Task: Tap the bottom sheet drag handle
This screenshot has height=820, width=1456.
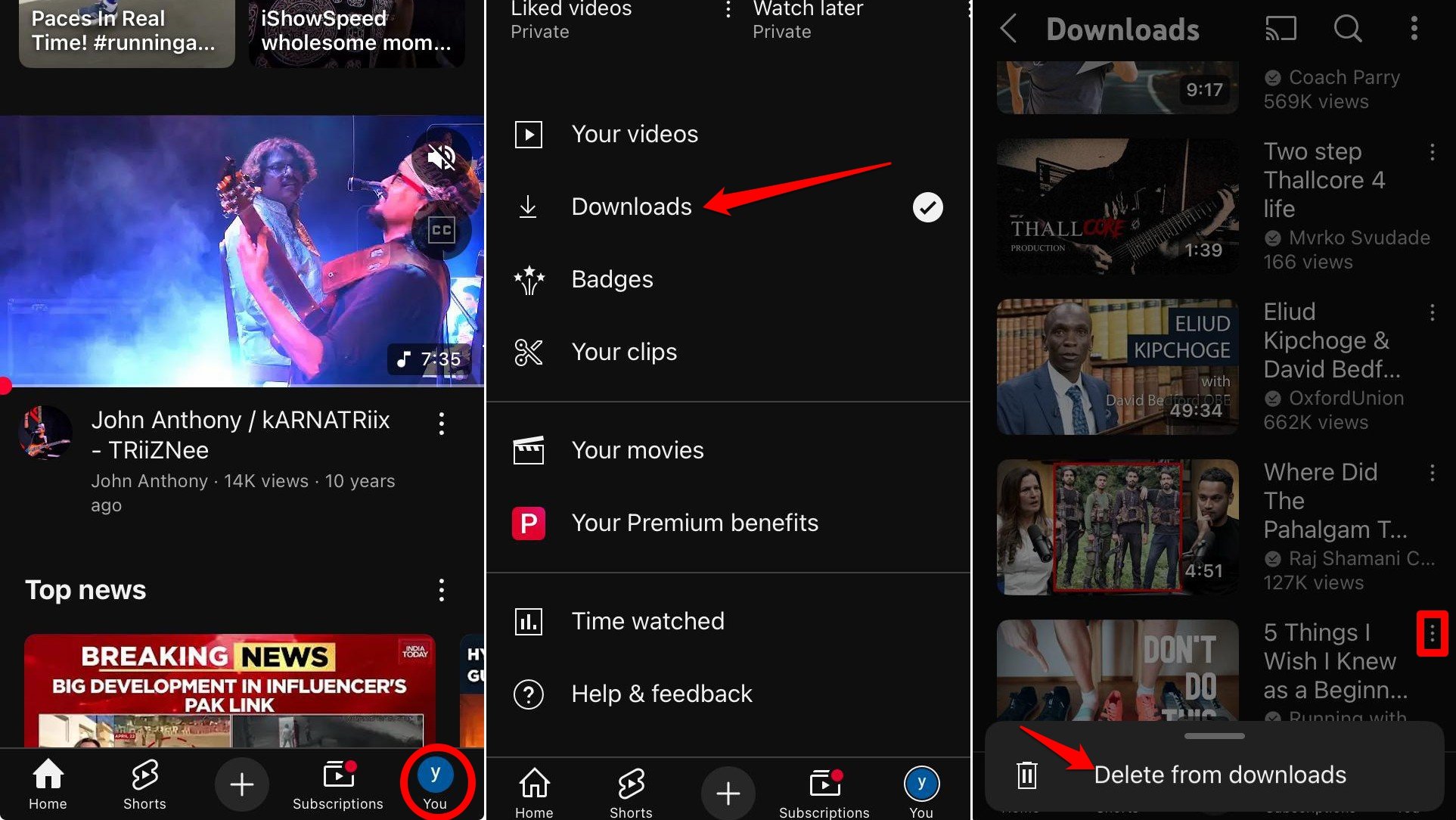Action: pyautogui.click(x=1215, y=735)
